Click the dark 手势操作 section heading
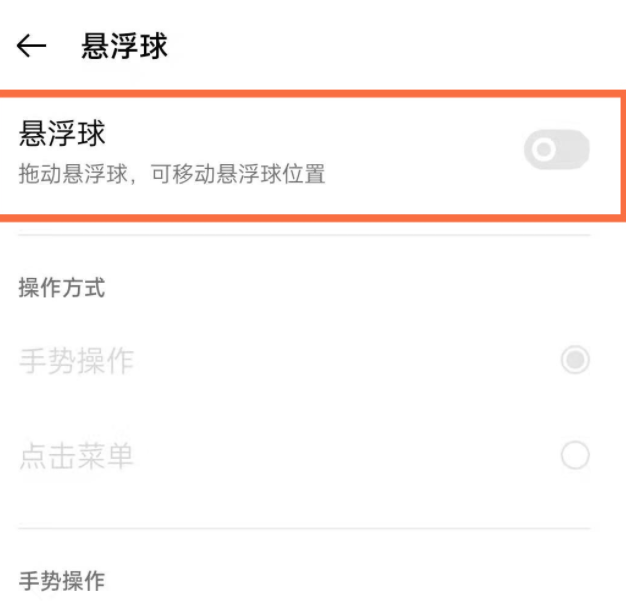626x604 pixels. (62, 579)
